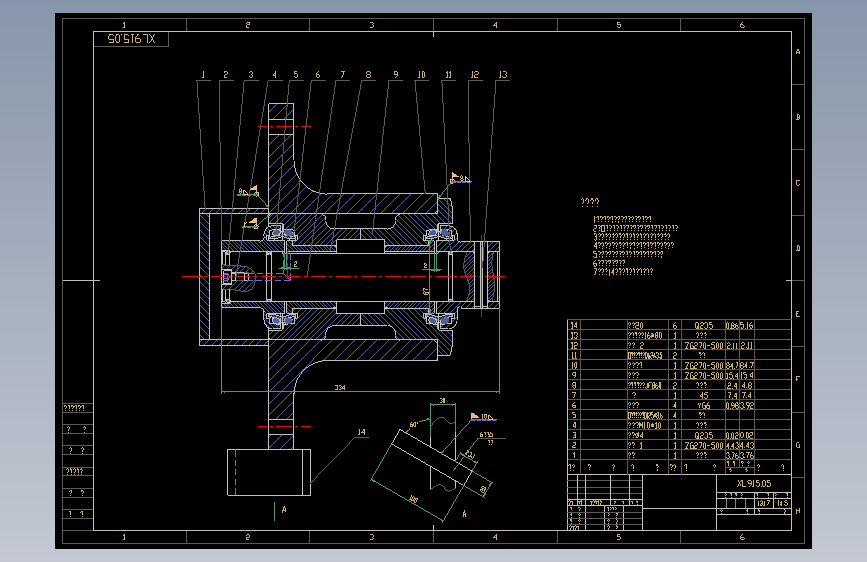Click the mirrored drawing number box XL915.05
The image size is (867, 562).
pos(131,39)
